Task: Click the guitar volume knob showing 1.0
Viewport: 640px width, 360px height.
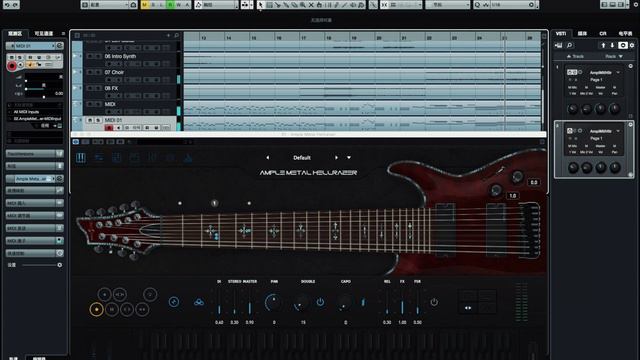Action: [x=496, y=190]
